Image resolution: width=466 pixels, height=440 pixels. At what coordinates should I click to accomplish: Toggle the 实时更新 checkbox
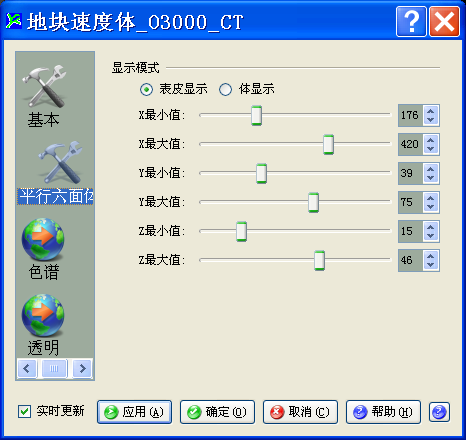point(24,411)
